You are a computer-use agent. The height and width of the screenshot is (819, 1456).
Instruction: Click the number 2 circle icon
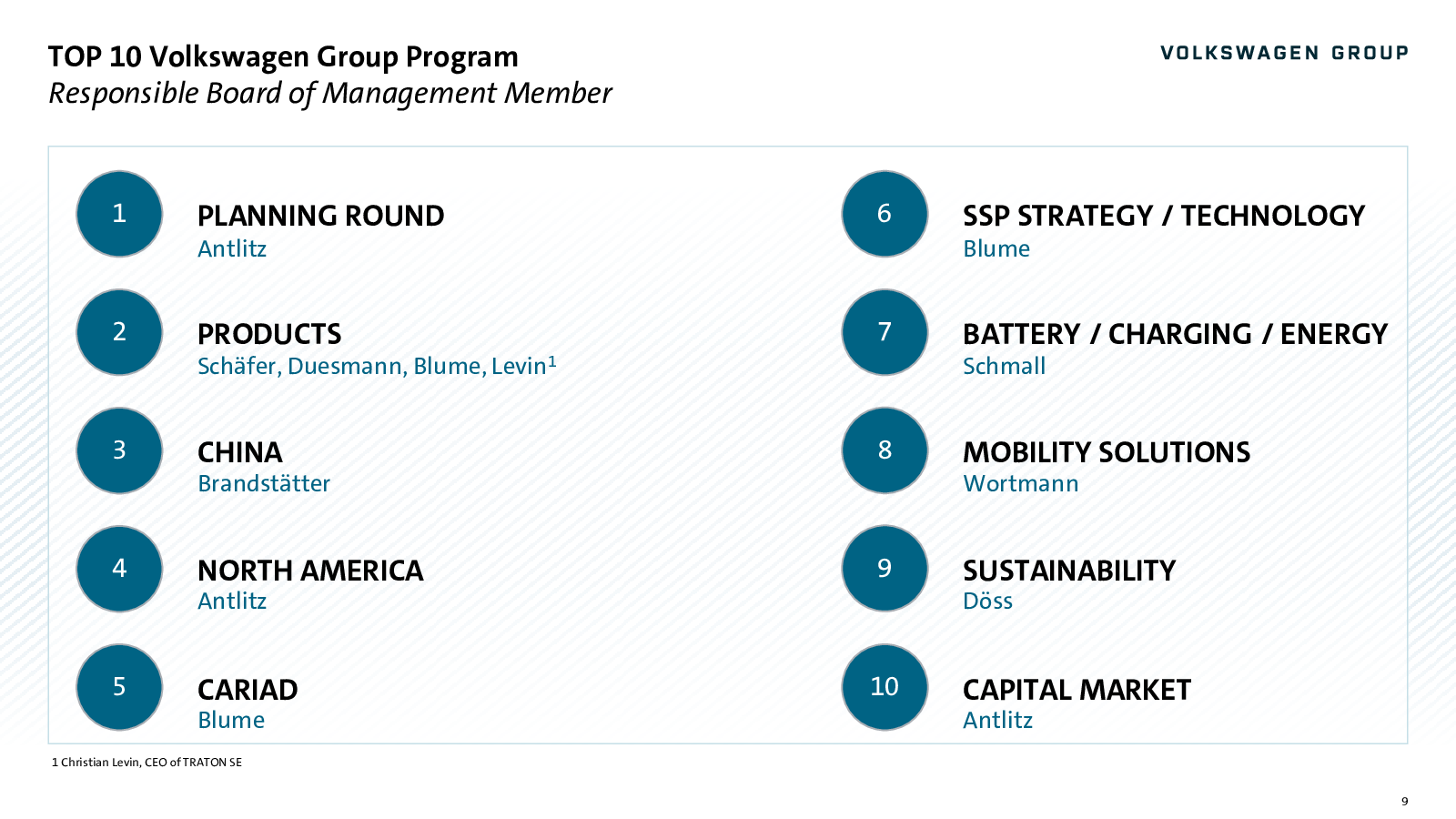119,332
